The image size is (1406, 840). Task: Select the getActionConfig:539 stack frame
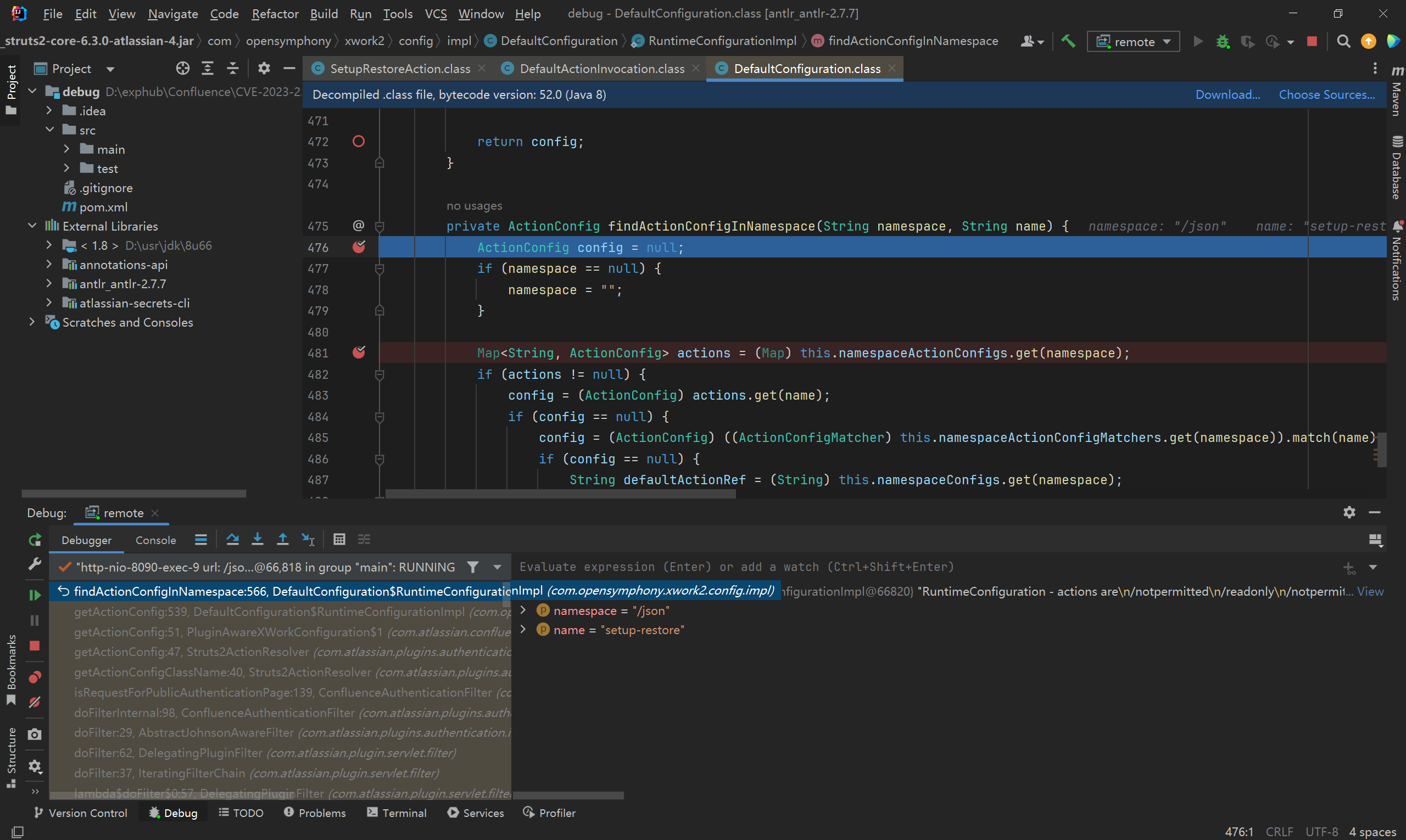click(280, 611)
